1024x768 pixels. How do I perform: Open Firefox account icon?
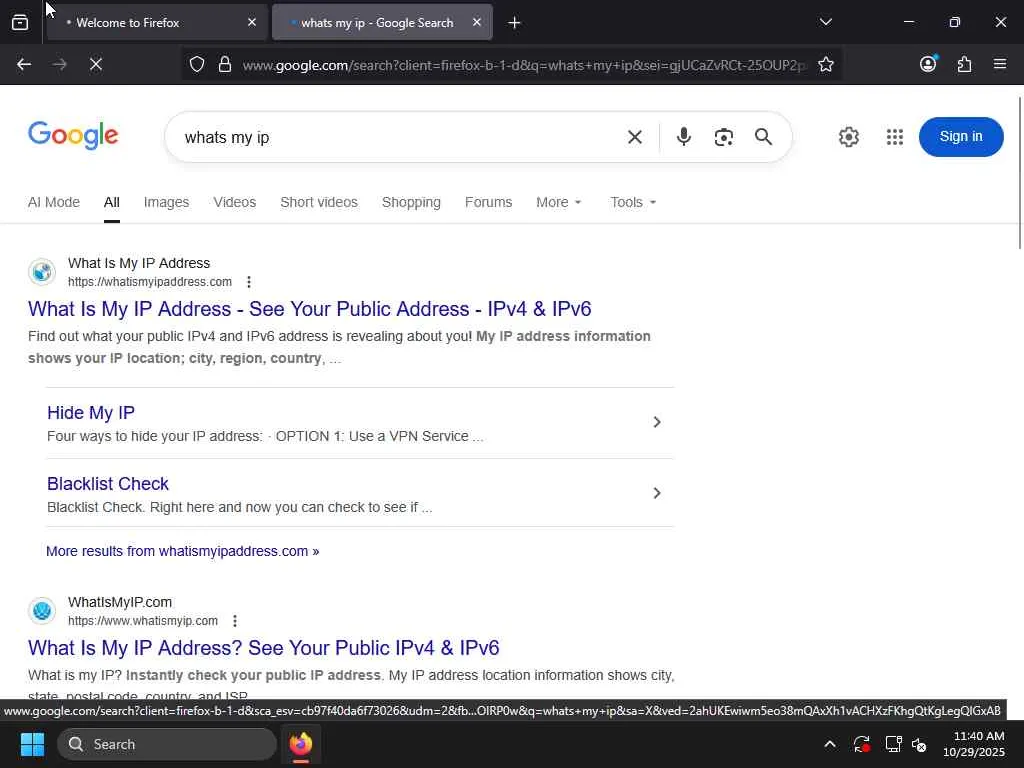pyautogui.click(x=929, y=64)
